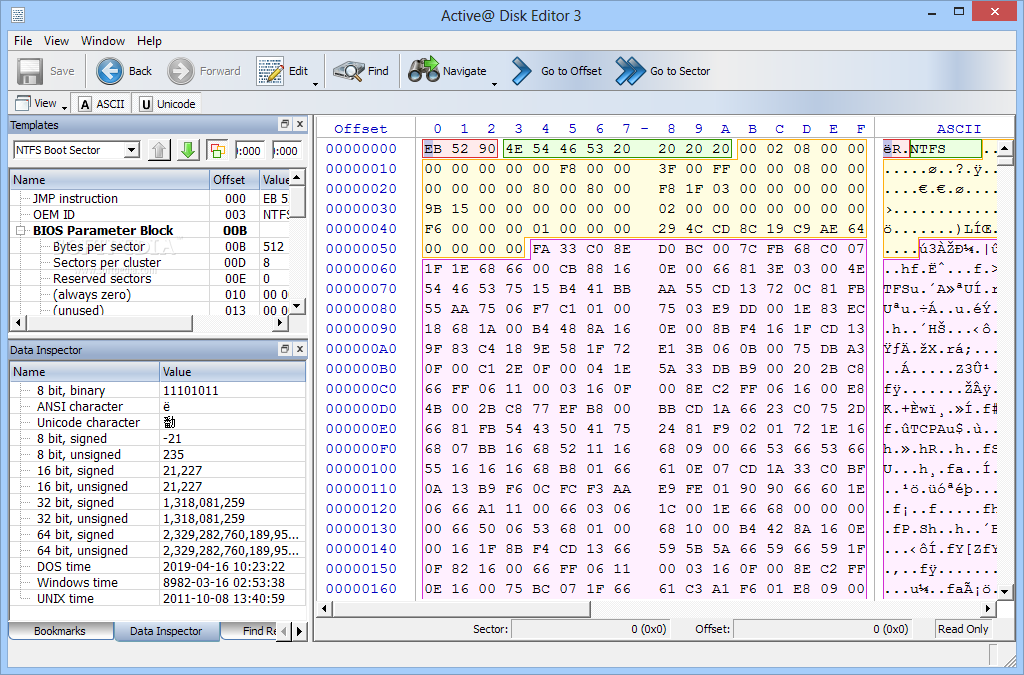Click the Go to Sector double chevron
Image resolution: width=1024 pixels, height=675 pixels.
coord(630,71)
